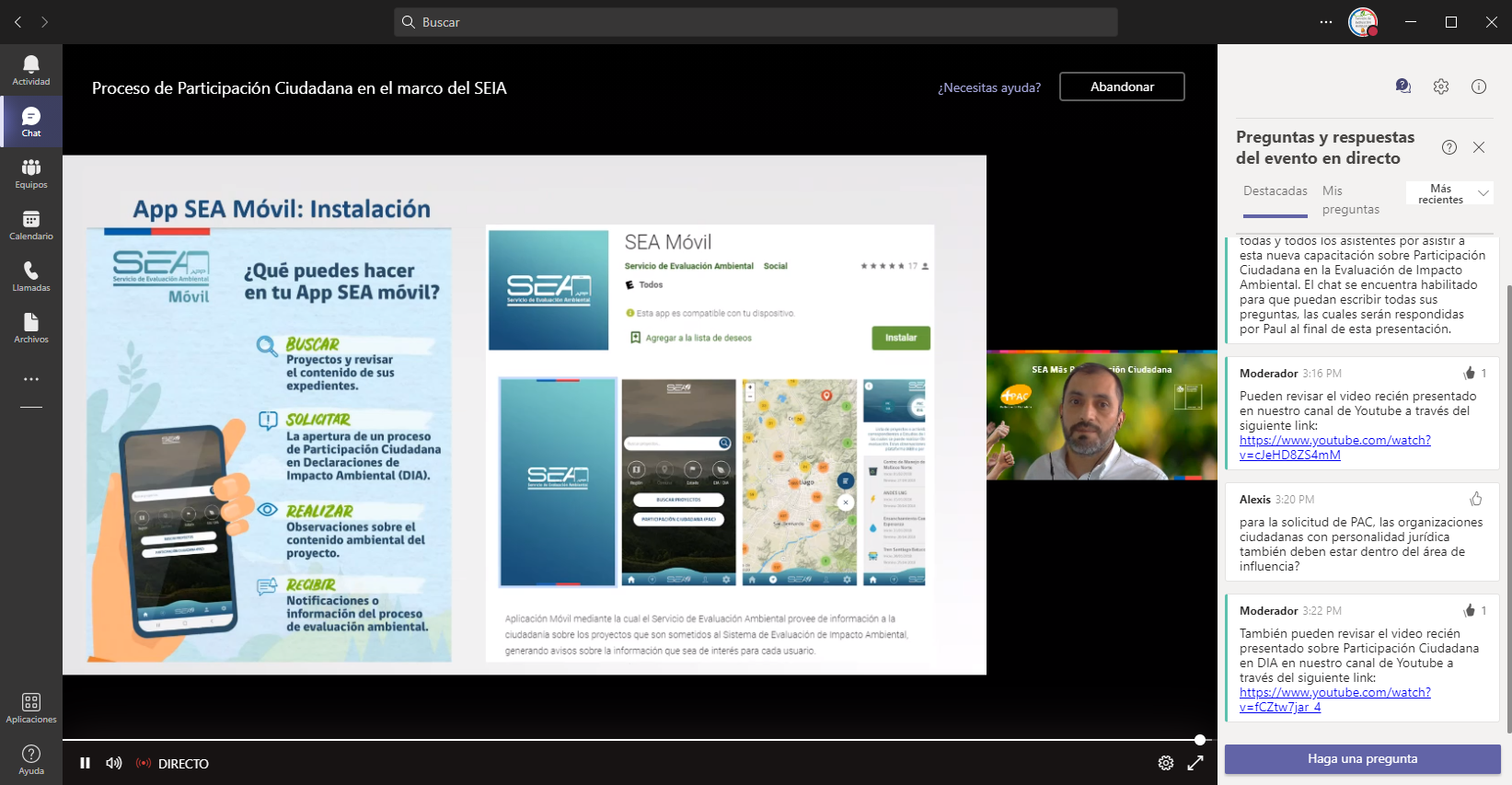The width and height of the screenshot is (1512, 785).
Task: Click the Ayuda help icon
Action: coord(30,759)
